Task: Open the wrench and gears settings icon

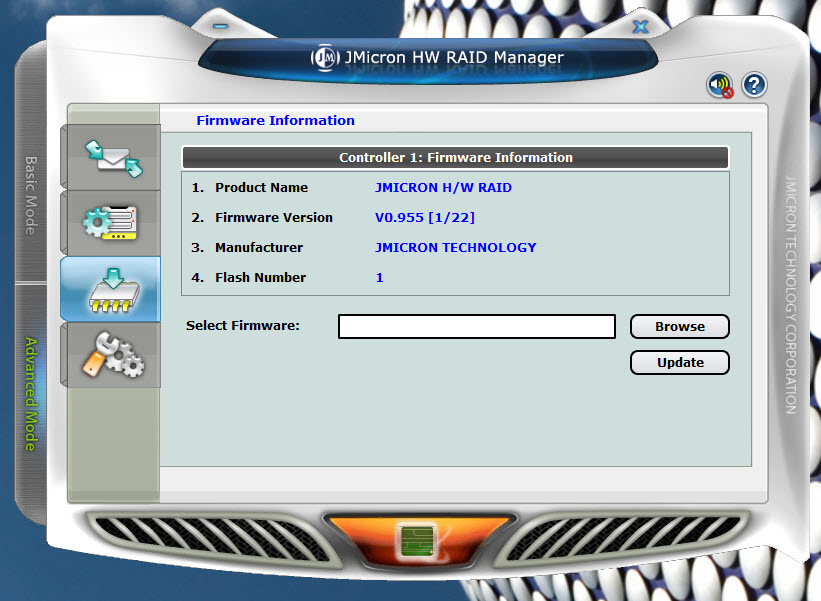Action: pyautogui.click(x=112, y=355)
